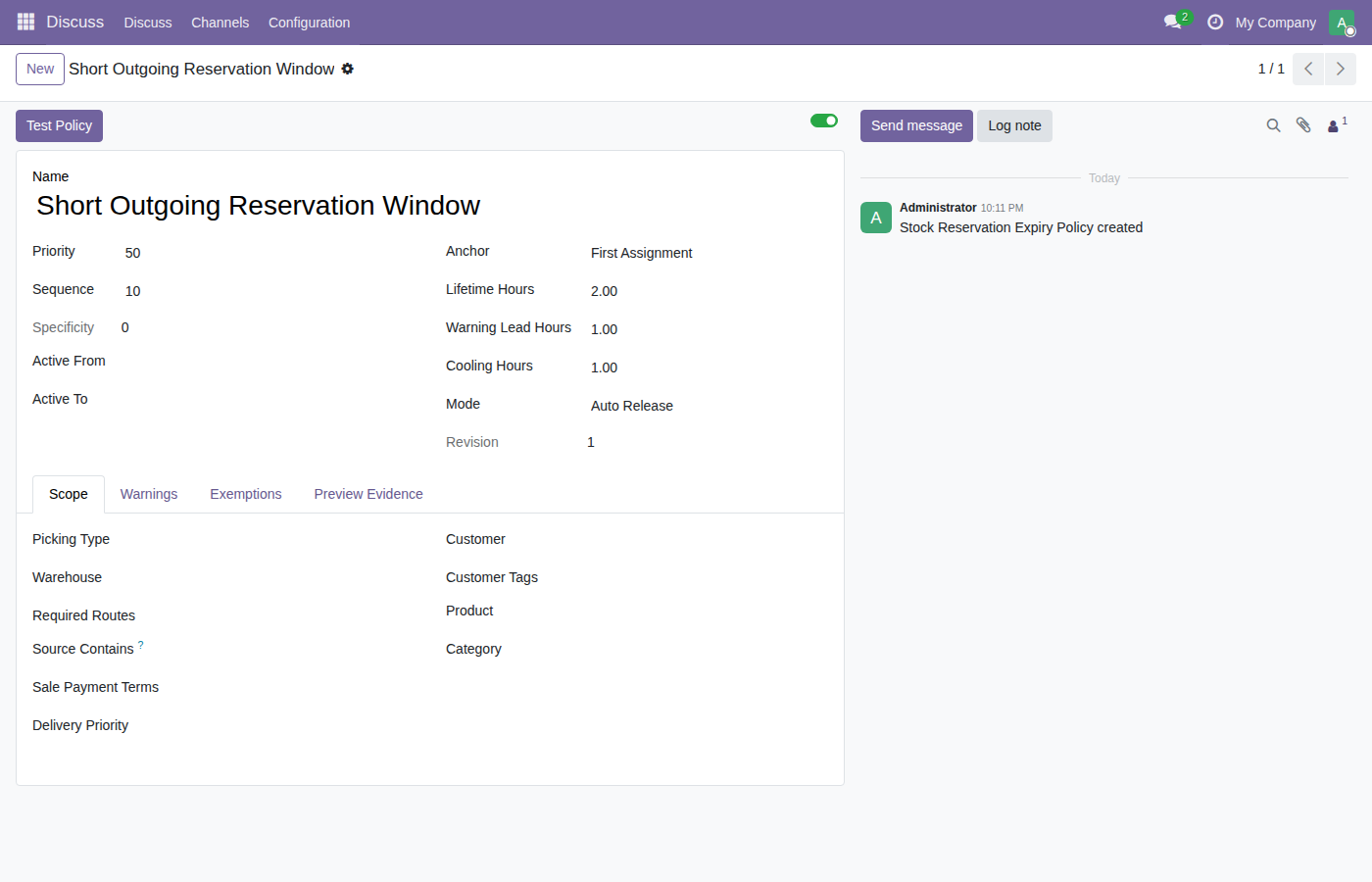Edit the Sequence value 10
Screen dimensions: 1372x882
pyautogui.click(x=268, y=291)
